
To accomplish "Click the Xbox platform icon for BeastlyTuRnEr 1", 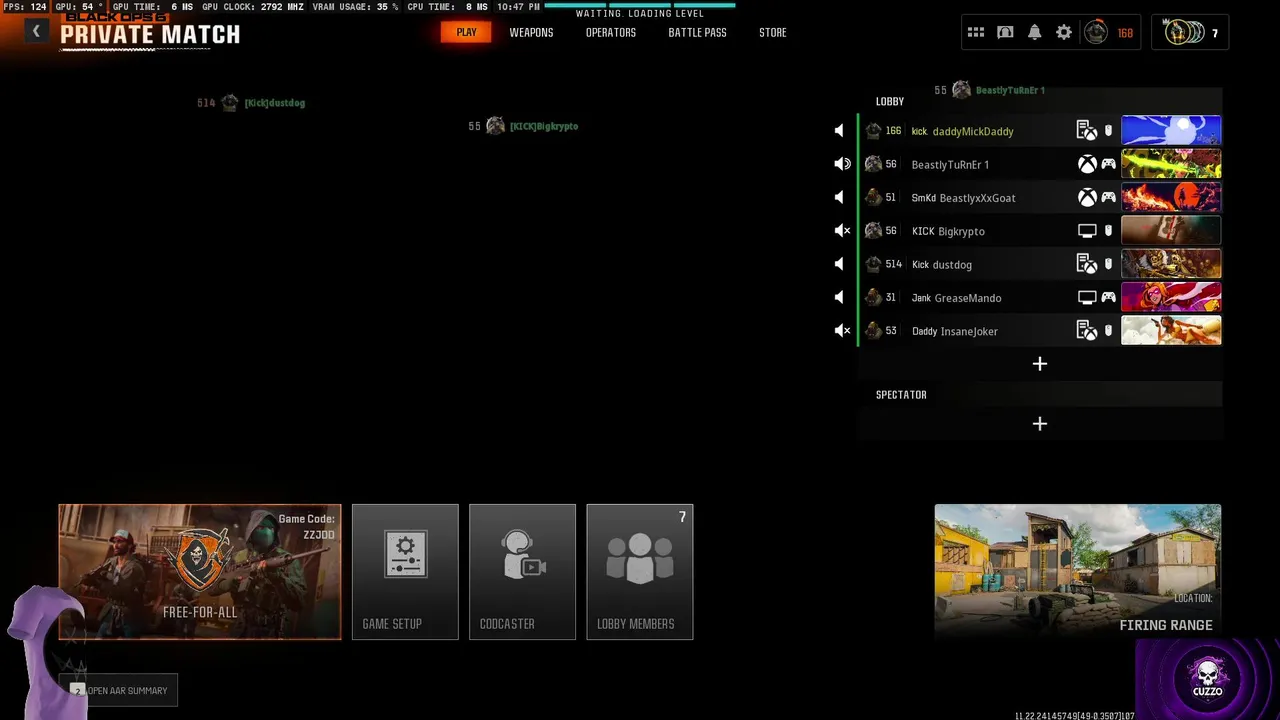I will (1087, 164).
